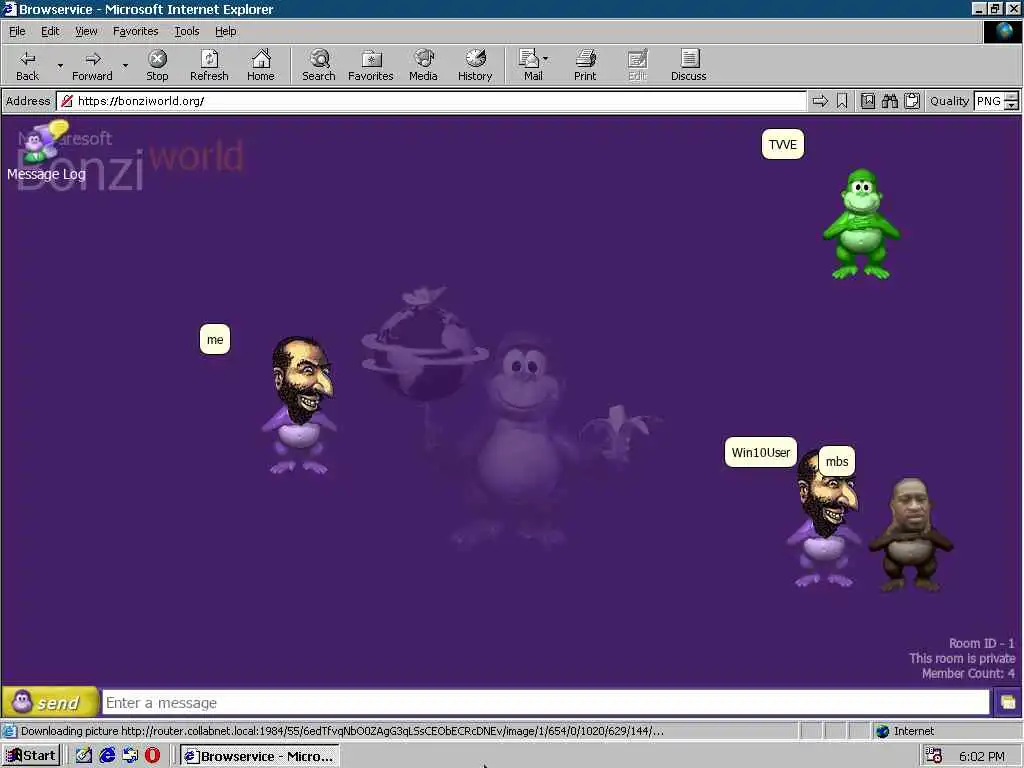This screenshot has height=768, width=1024.
Task: Click the page icon left of binoculars
Action: (x=867, y=101)
